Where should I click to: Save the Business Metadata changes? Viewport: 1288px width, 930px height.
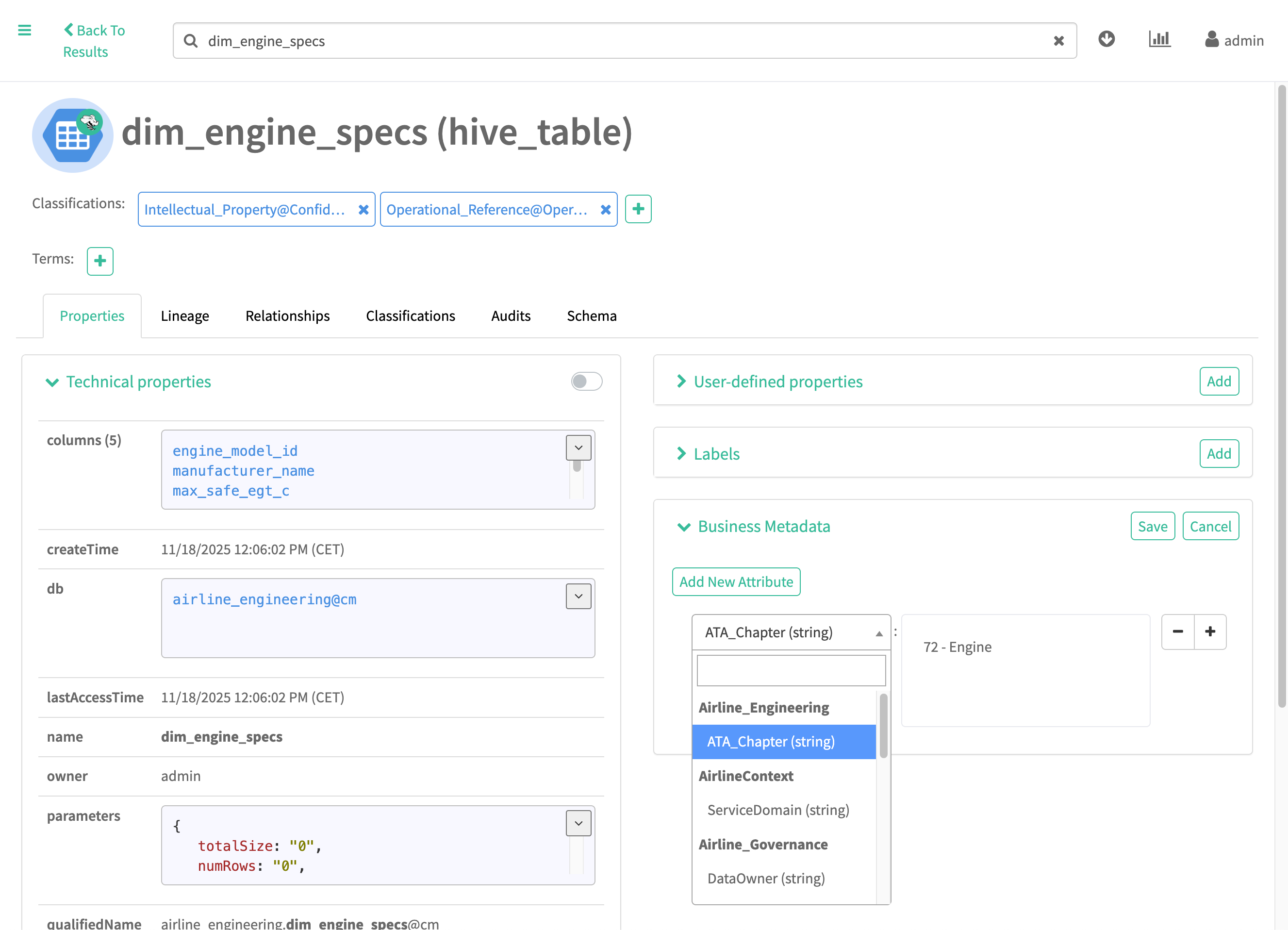pos(1152,526)
